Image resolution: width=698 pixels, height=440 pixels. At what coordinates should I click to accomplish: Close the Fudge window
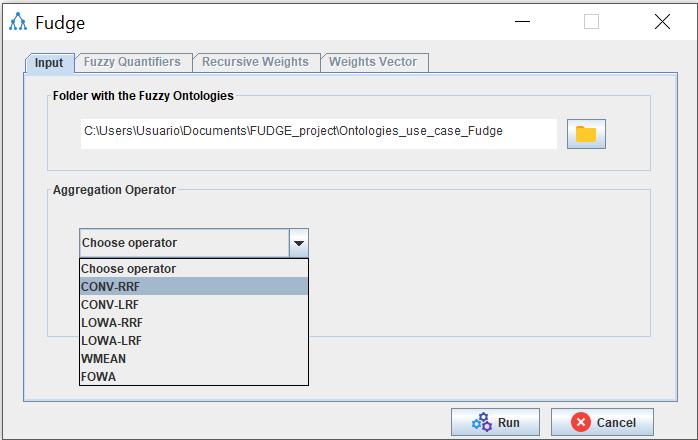pyautogui.click(x=662, y=22)
